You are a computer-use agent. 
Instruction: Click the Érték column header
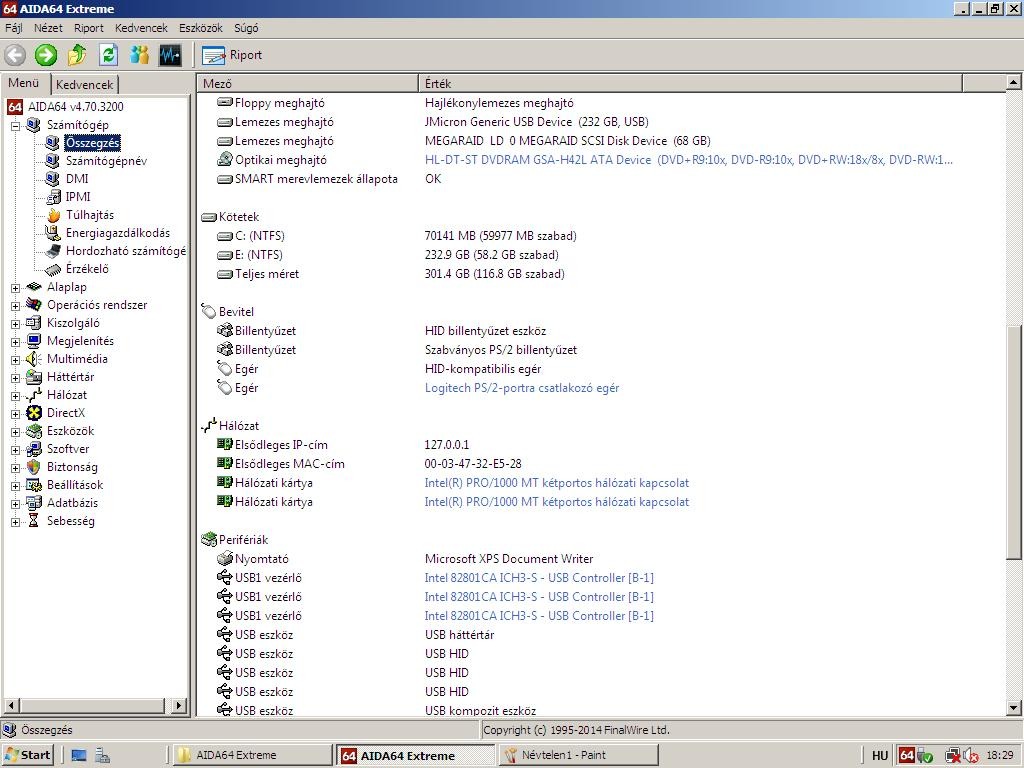pyautogui.click(x=690, y=84)
